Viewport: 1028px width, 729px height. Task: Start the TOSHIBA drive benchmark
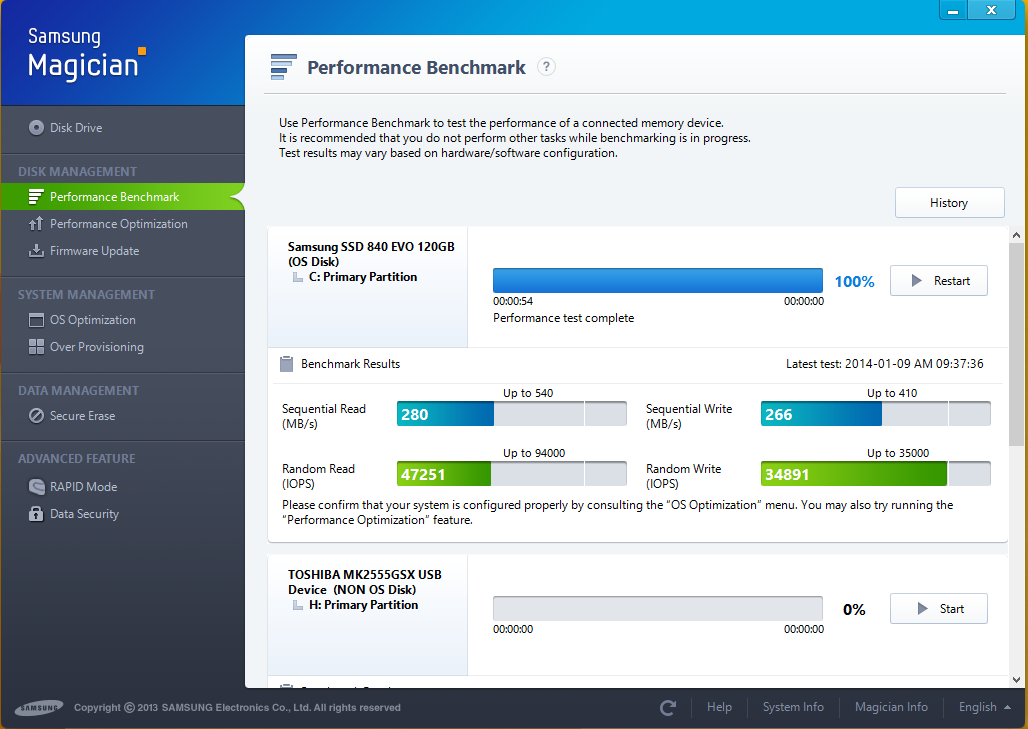tap(939, 609)
